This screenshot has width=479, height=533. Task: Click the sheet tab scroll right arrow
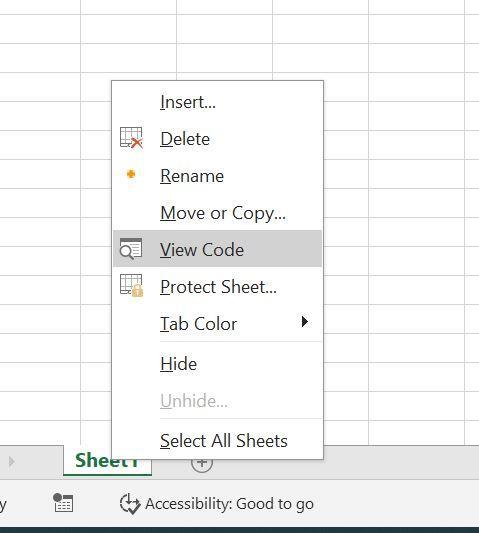tap(12, 462)
